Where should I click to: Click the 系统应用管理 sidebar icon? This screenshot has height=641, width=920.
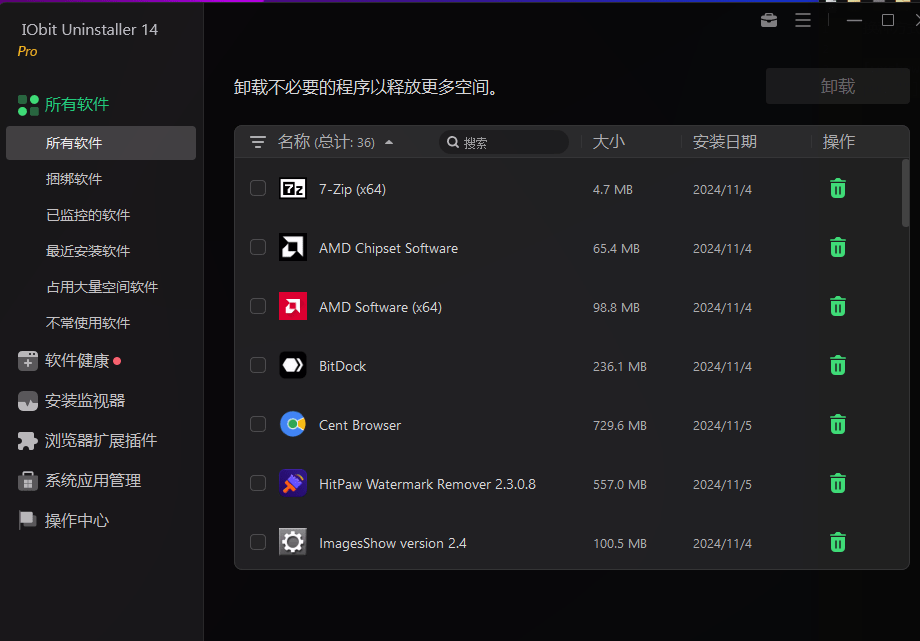(x=28, y=481)
